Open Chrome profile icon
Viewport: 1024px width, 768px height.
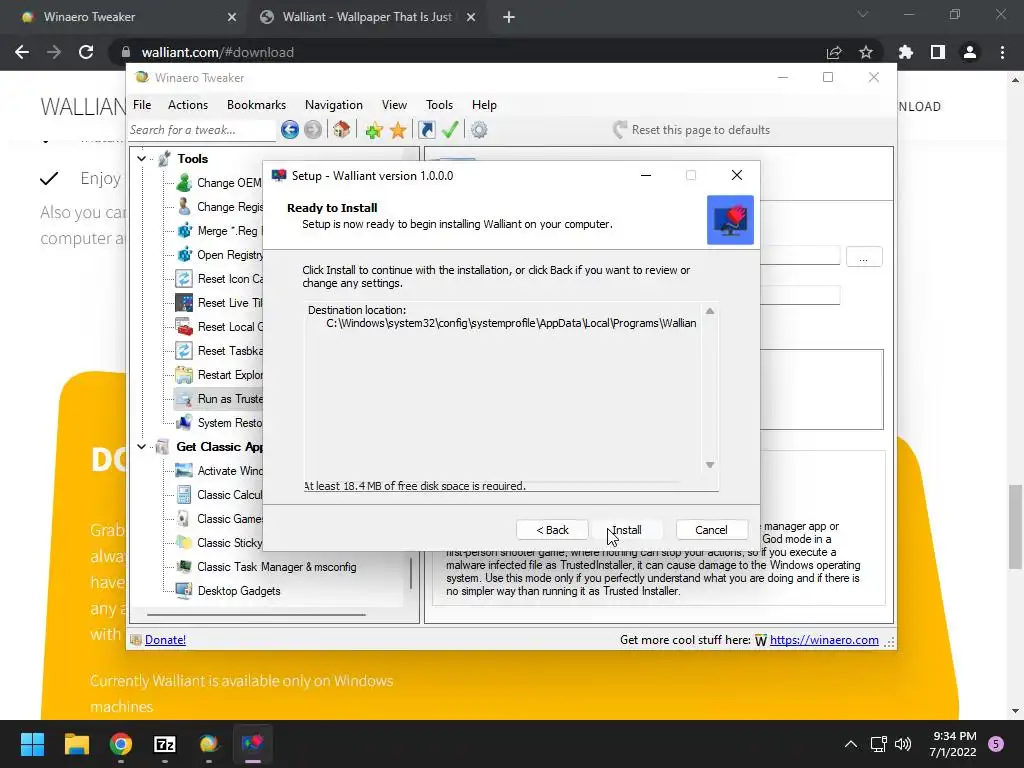click(x=970, y=52)
